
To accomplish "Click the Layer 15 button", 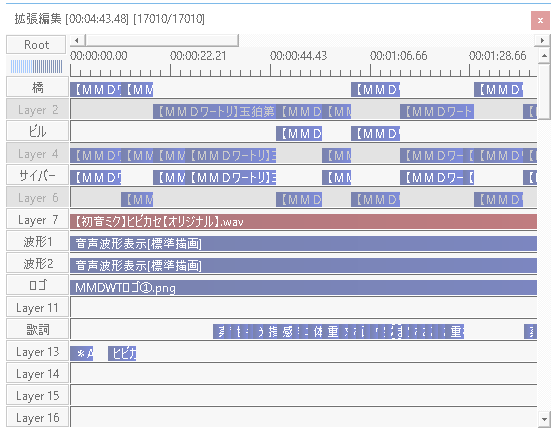I will click(37, 396).
